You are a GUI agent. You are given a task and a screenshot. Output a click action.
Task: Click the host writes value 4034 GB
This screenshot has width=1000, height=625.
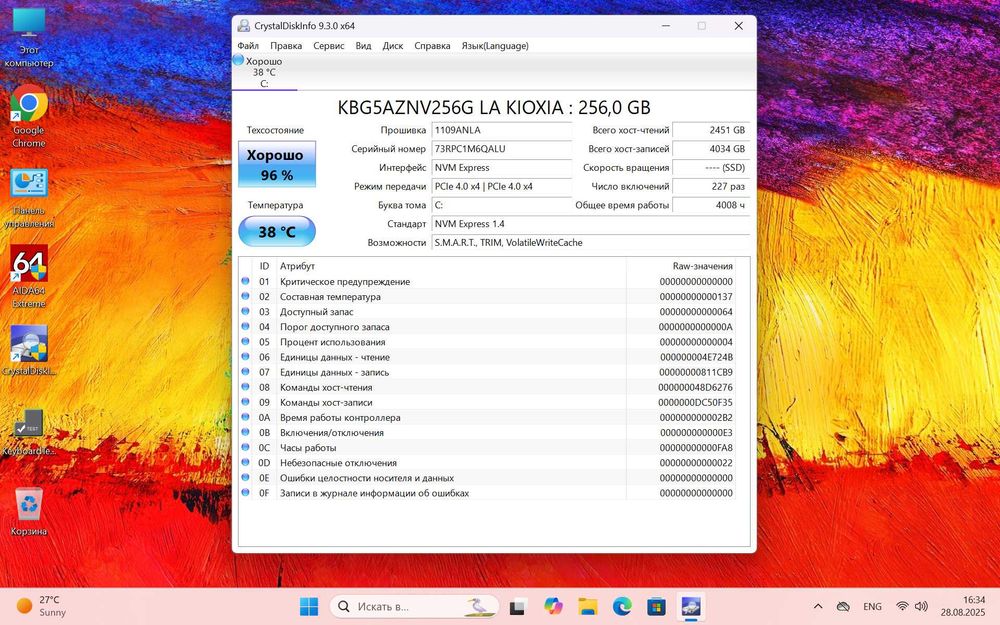point(711,149)
